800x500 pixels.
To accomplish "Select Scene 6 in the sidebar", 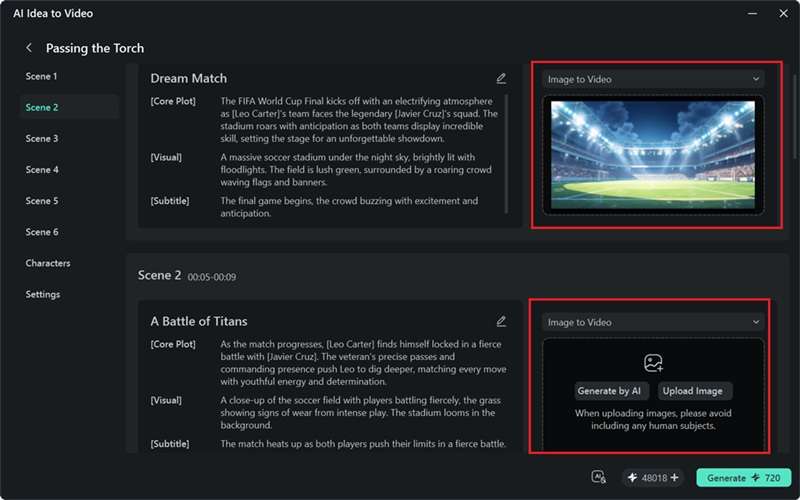I will point(42,232).
